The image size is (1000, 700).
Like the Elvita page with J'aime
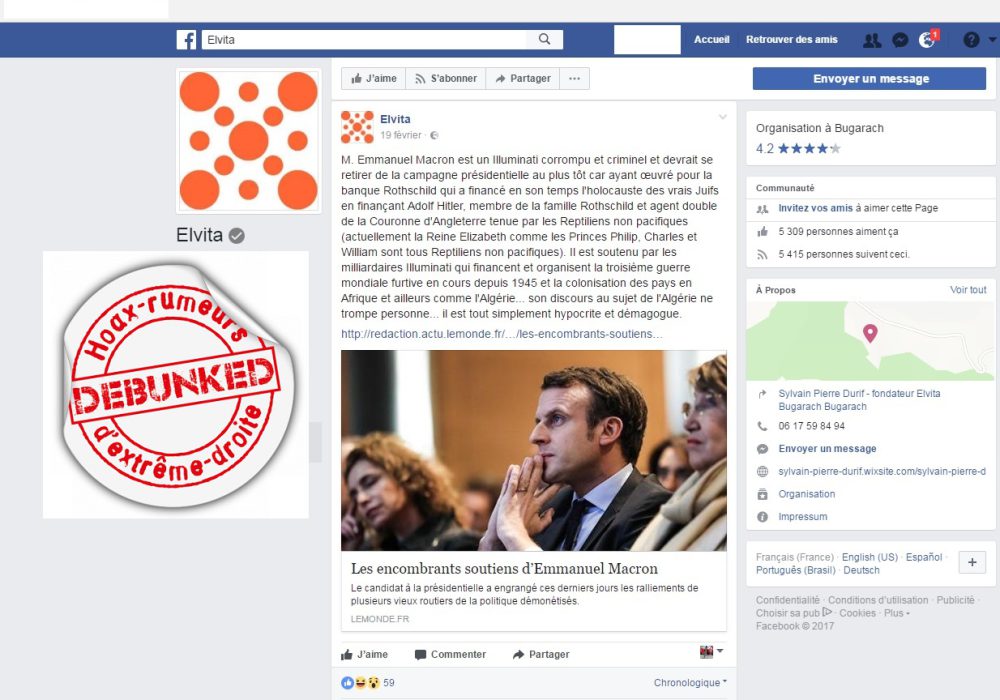[x=374, y=78]
